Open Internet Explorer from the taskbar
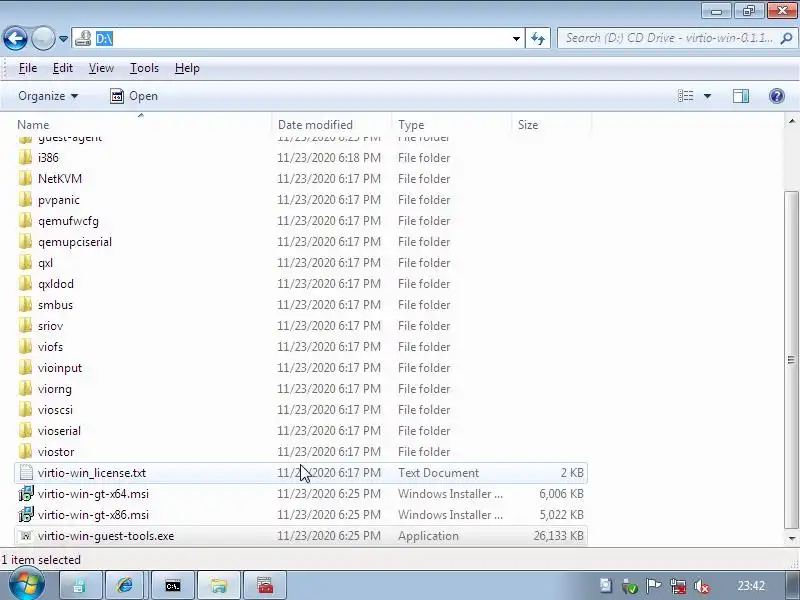Screen dimensions: 800x600 [124, 585]
